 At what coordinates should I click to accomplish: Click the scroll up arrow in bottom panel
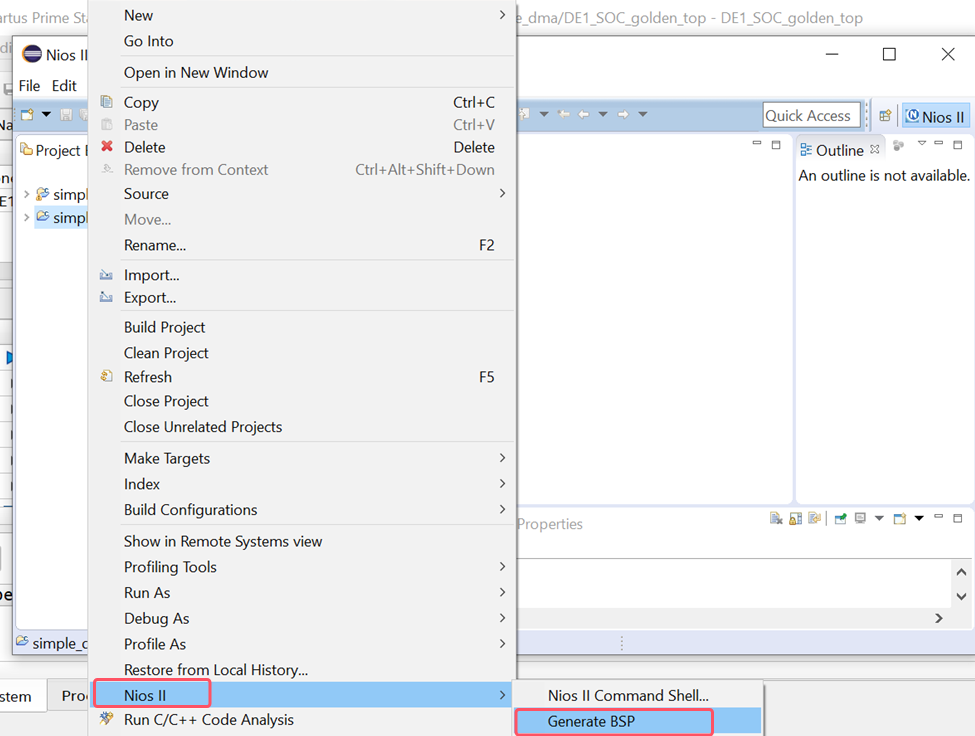[961, 571]
